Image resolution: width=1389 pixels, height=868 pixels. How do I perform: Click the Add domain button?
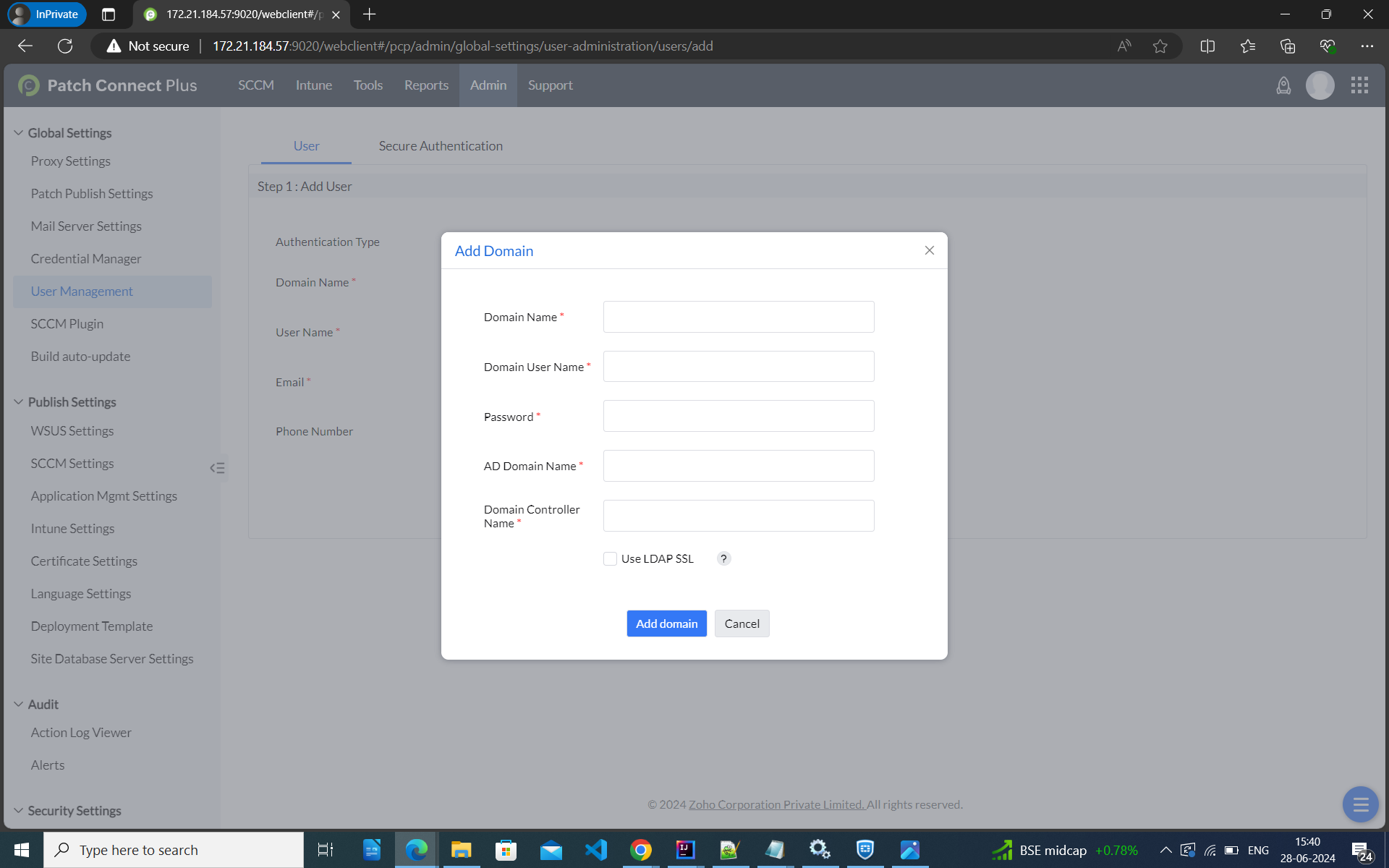tap(666, 624)
